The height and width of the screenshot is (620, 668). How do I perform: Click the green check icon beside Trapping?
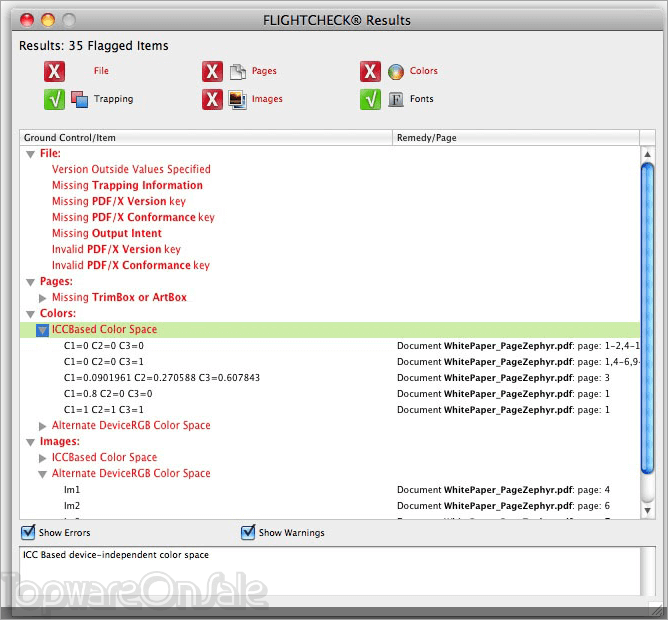coord(54,99)
